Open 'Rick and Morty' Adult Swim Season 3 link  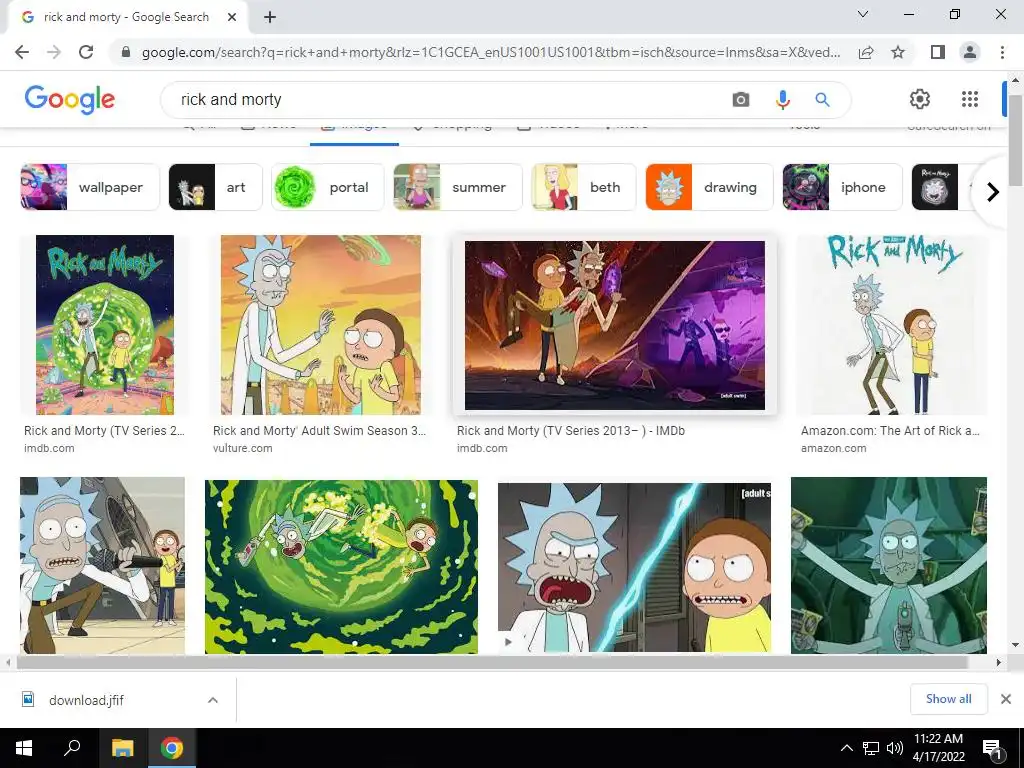[x=319, y=431]
